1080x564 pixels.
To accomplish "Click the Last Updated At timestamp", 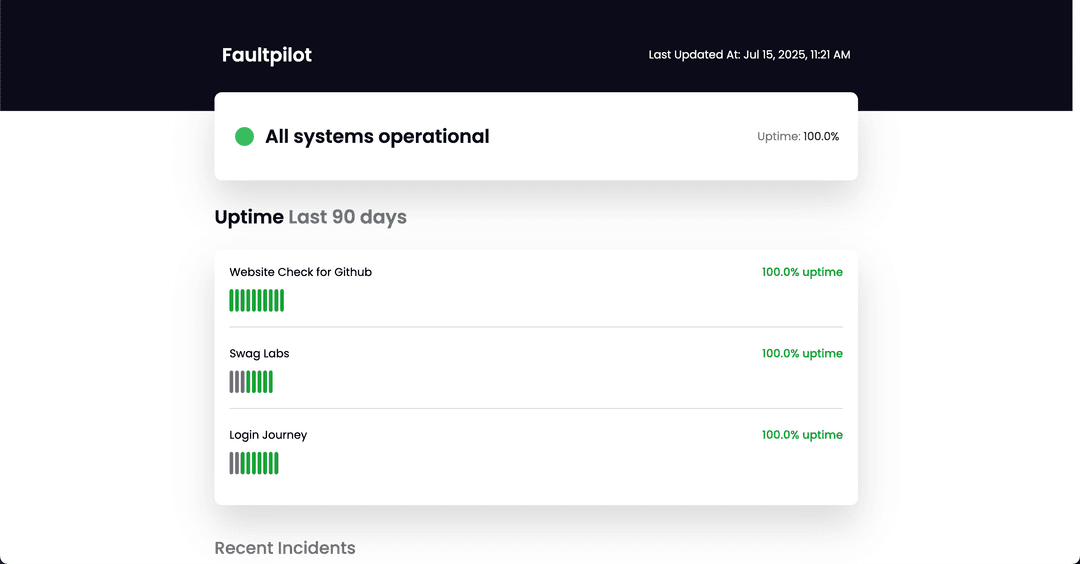I will [749, 54].
